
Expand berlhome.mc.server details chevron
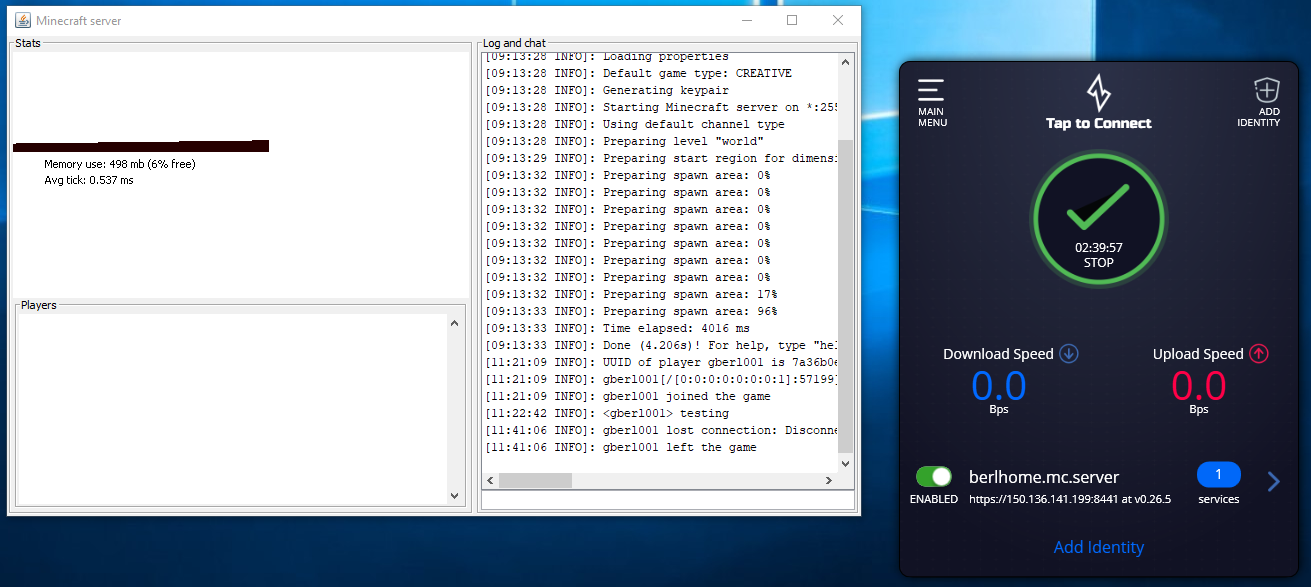(1273, 482)
